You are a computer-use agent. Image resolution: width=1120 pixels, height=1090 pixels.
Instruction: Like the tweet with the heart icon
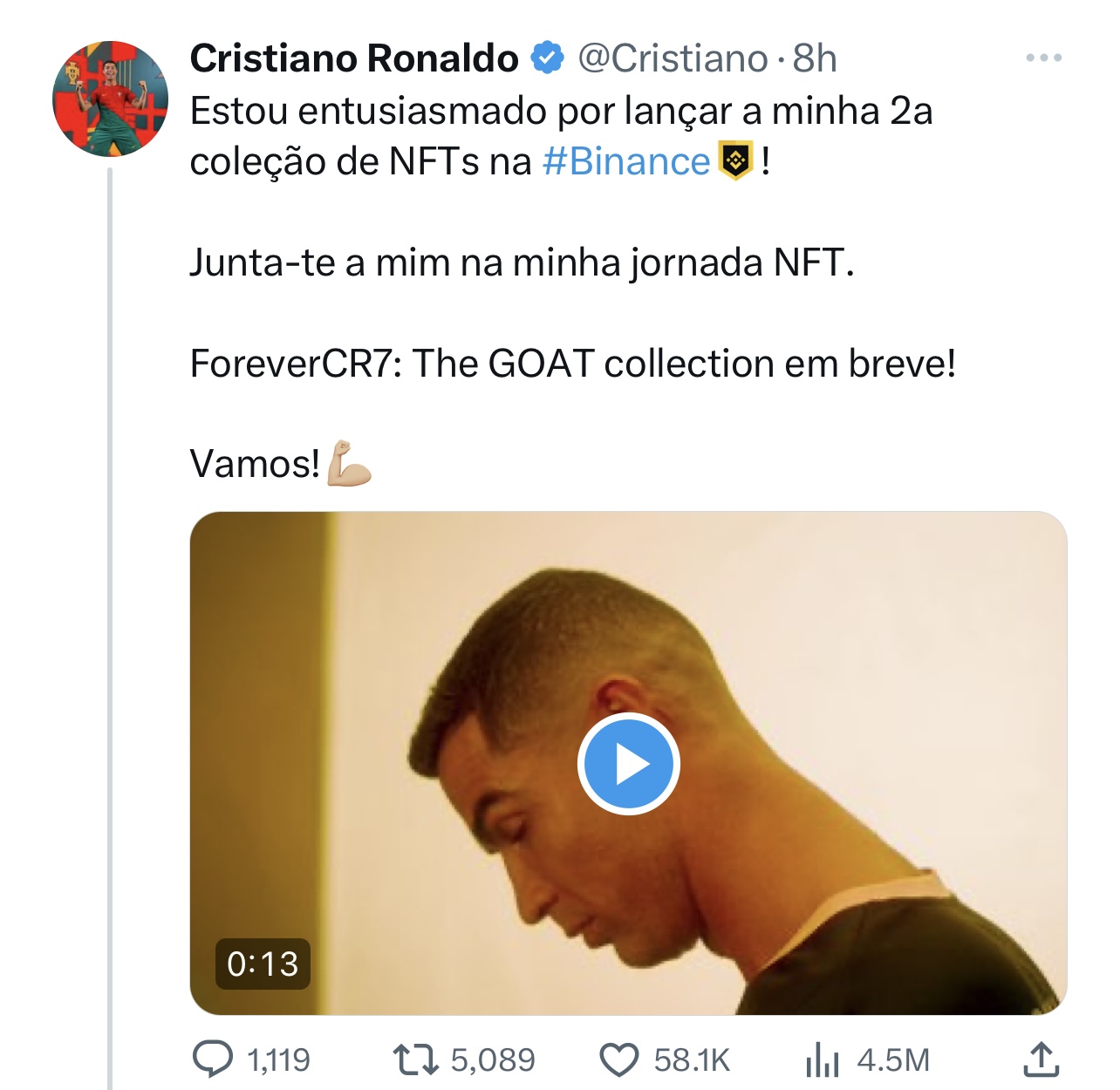[x=619, y=1060]
